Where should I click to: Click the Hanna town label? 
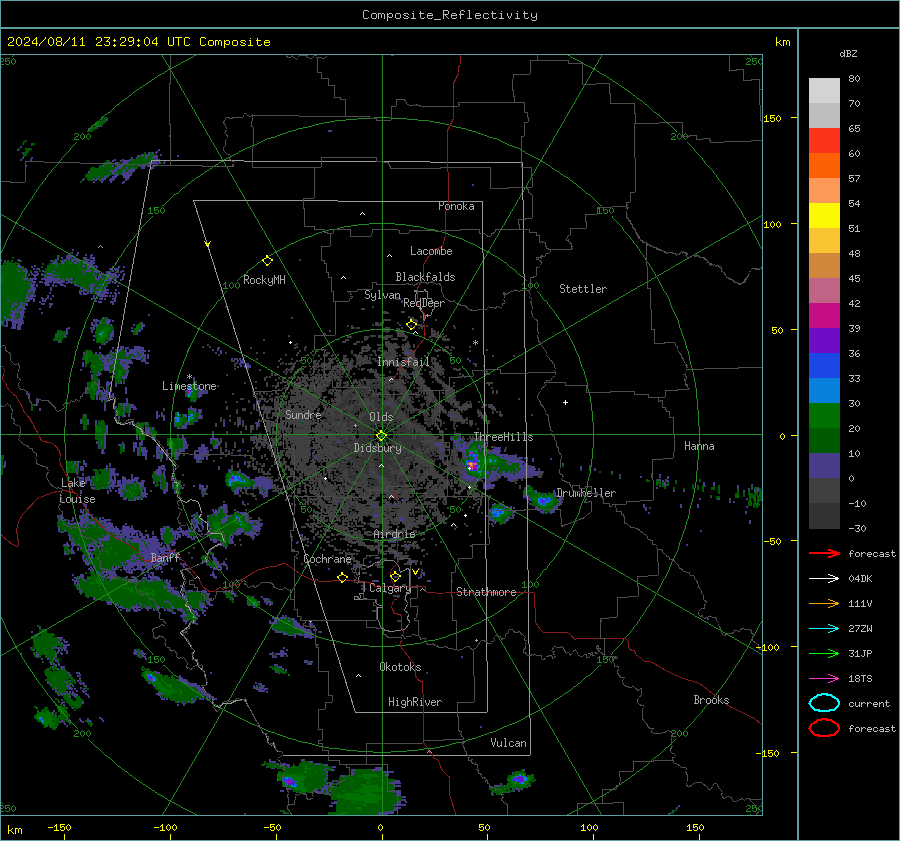tap(699, 446)
